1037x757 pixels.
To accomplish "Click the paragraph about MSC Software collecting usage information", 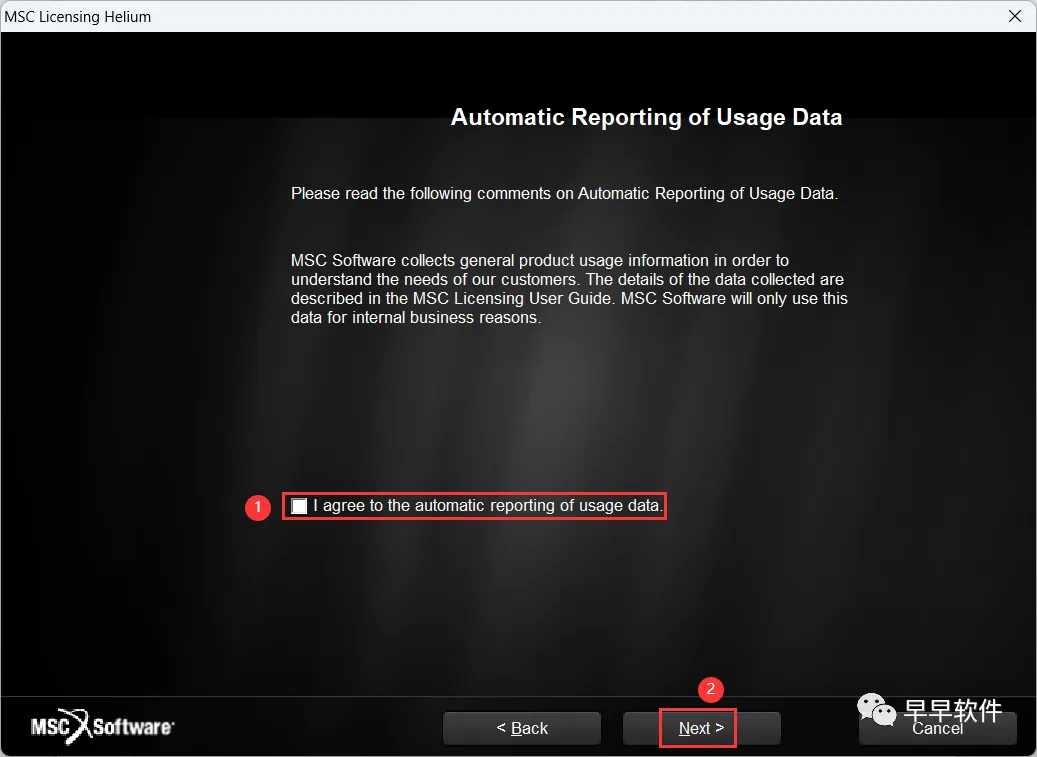I will pos(569,289).
